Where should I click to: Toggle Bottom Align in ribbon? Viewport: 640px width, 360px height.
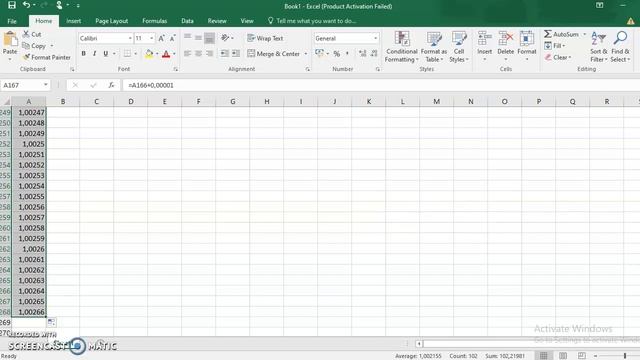click(x=209, y=38)
